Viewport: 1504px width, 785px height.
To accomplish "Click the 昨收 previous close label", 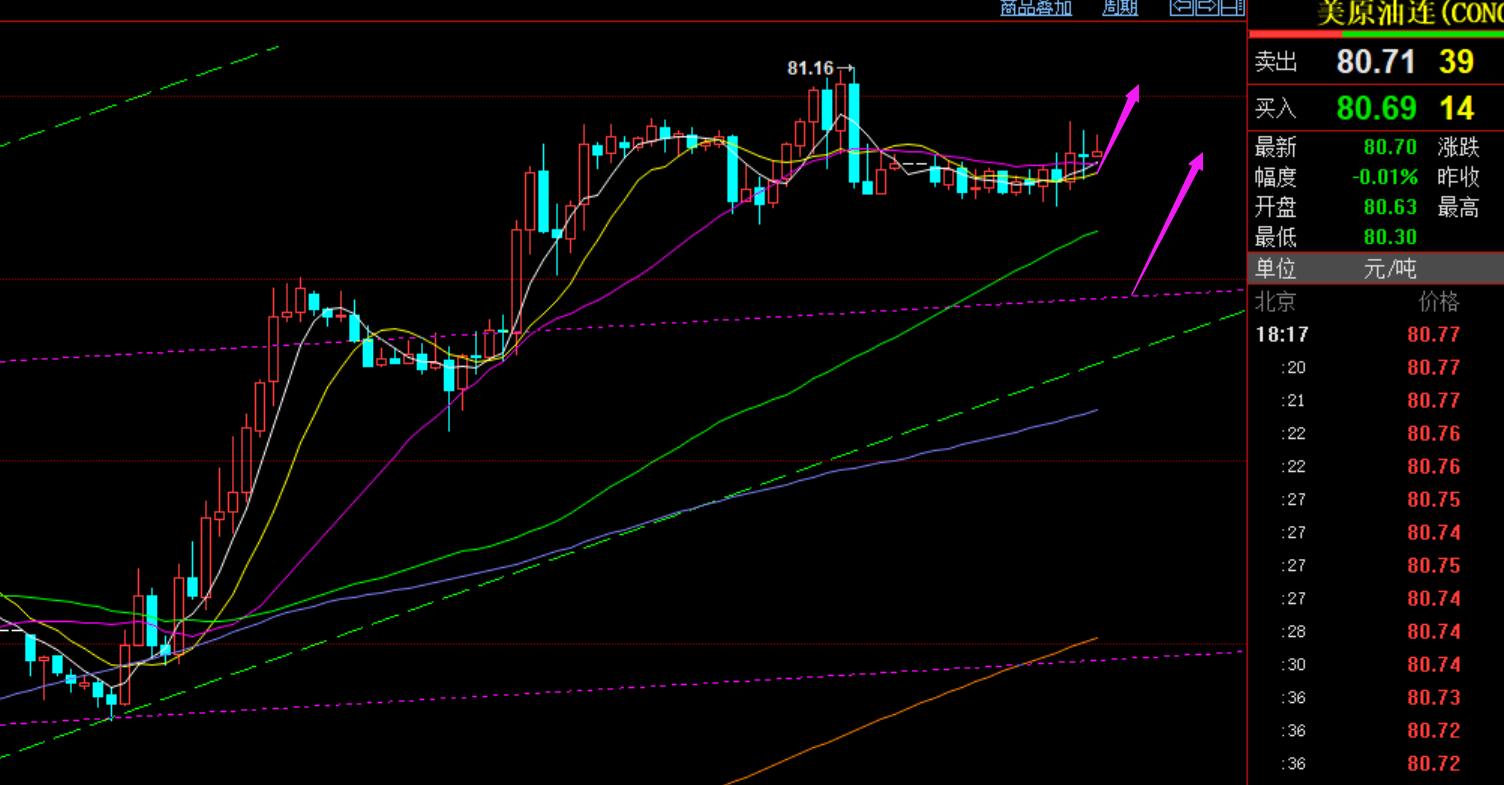I will coord(1459,178).
